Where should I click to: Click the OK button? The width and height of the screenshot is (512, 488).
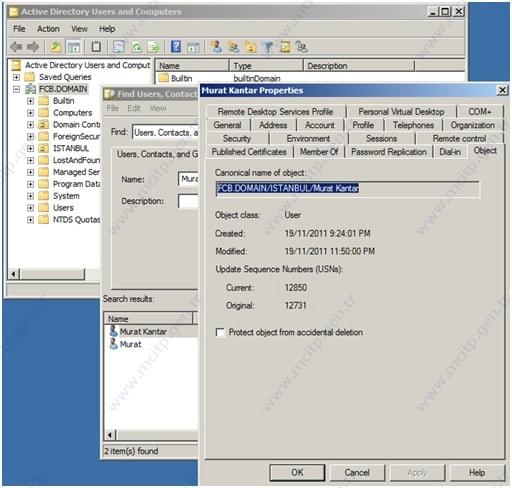(x=297, y=472)
